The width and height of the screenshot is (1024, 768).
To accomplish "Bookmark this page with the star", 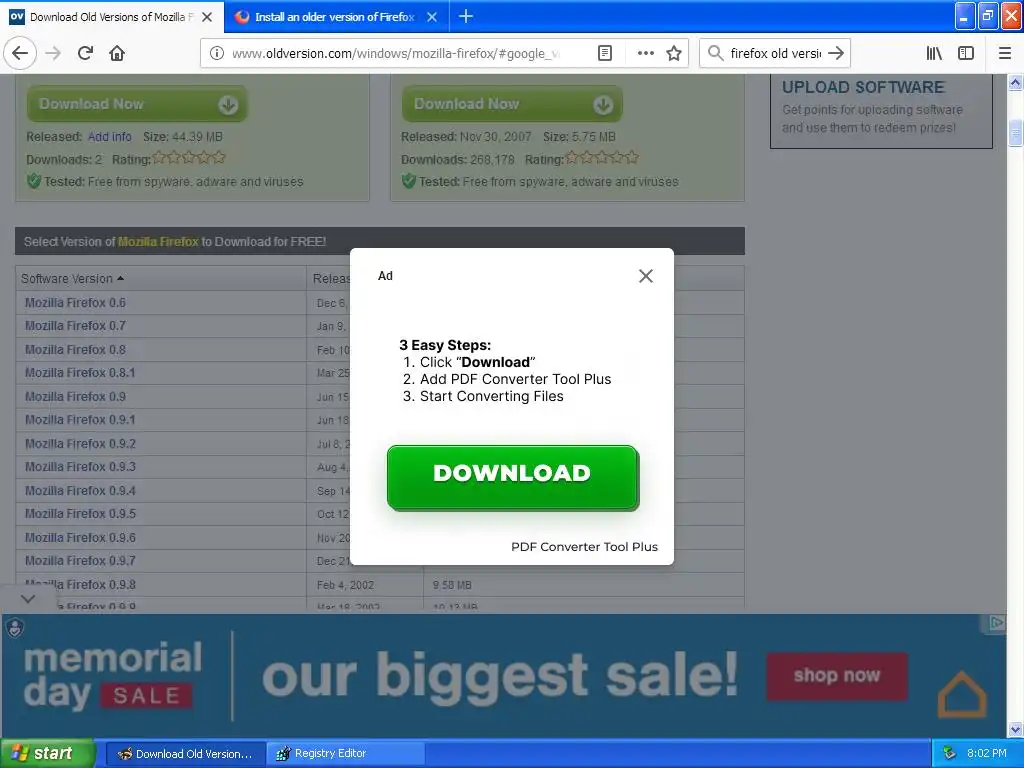I will click(x=674, y=53).
